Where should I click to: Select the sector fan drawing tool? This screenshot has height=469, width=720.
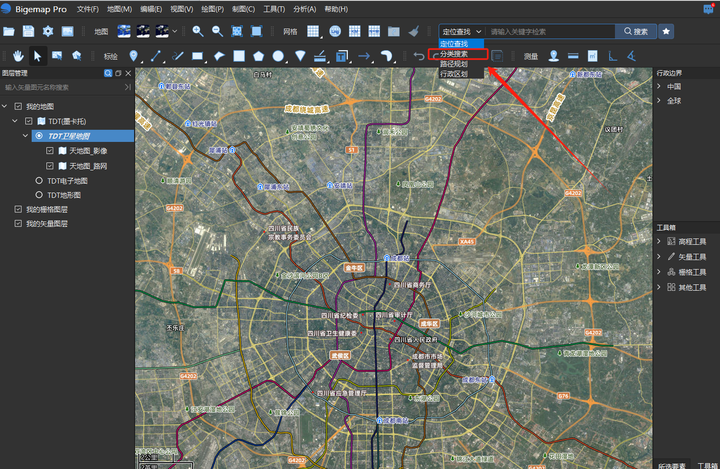(x=300, y=56)
